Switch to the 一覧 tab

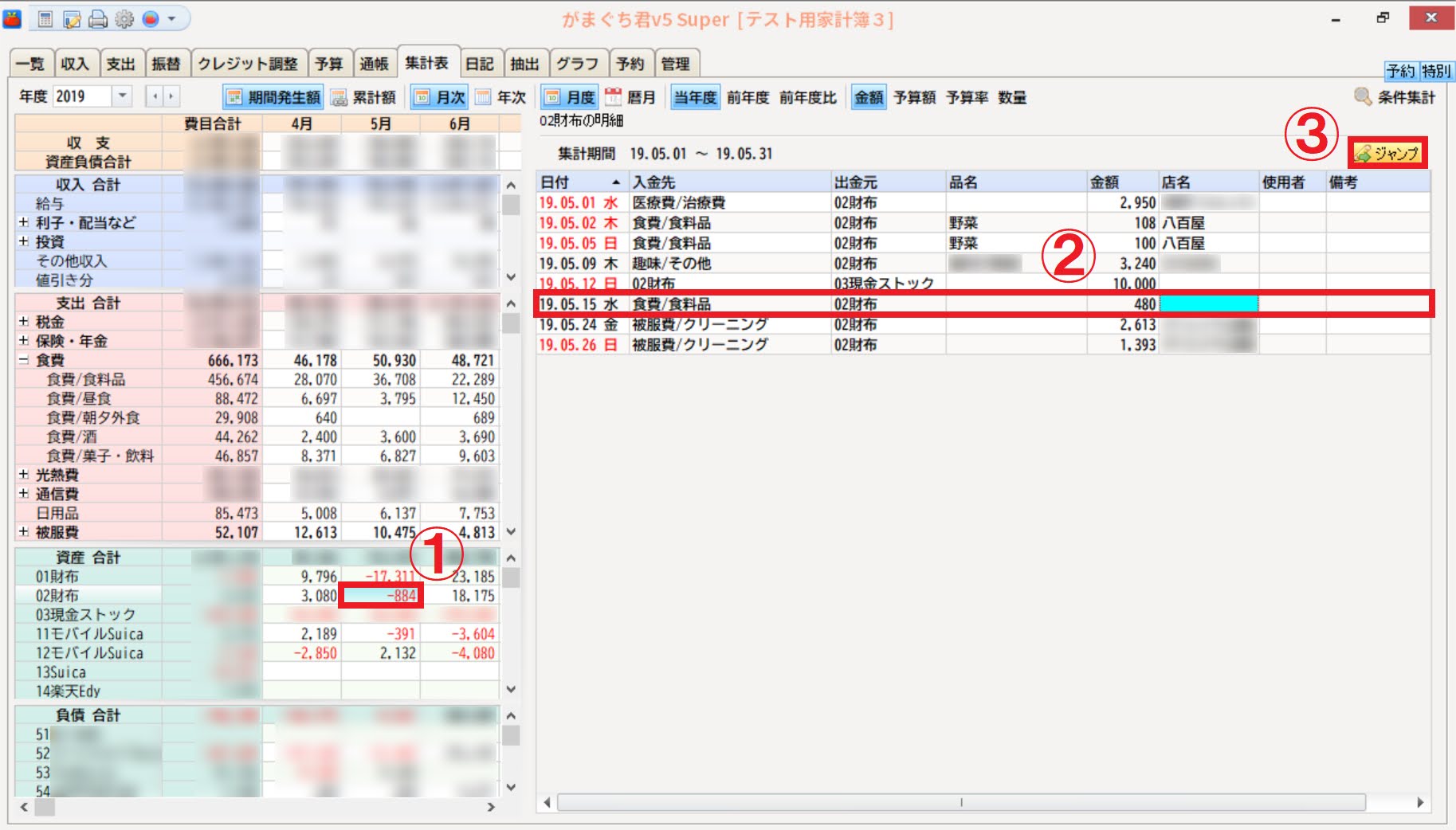[30, 64]
